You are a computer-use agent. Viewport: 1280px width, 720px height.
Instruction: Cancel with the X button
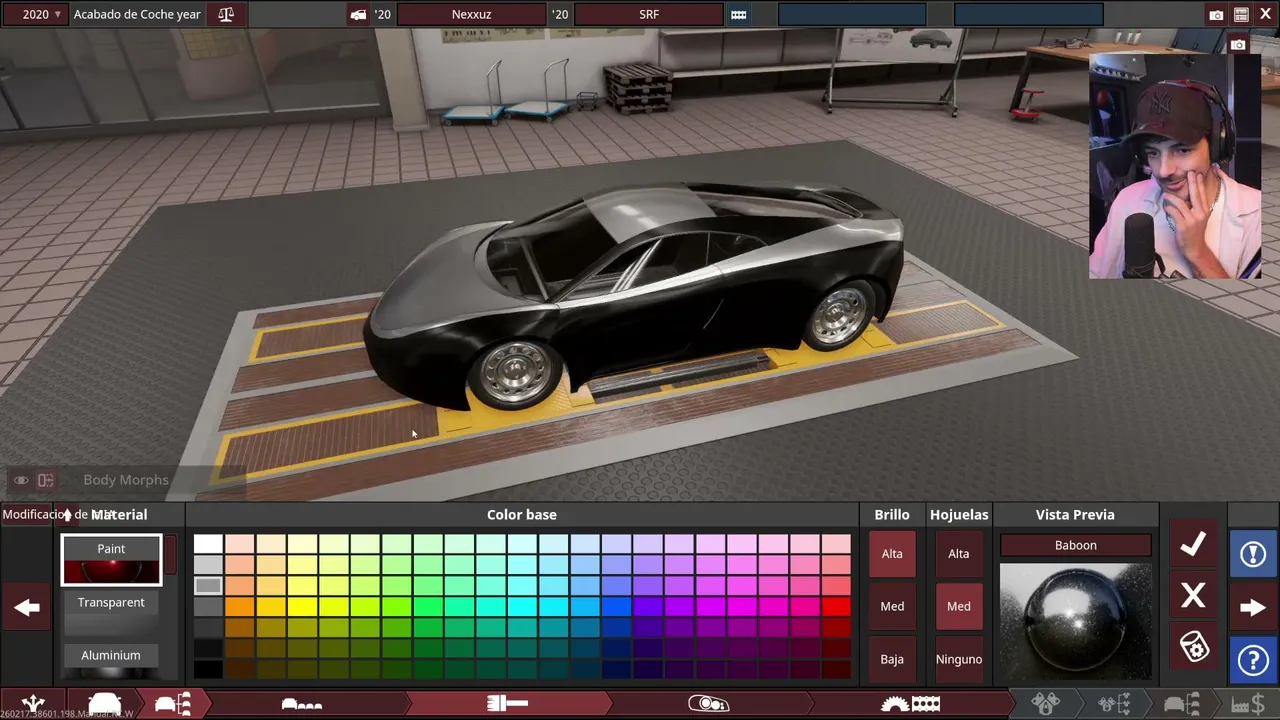click(x=1193, y=596)
